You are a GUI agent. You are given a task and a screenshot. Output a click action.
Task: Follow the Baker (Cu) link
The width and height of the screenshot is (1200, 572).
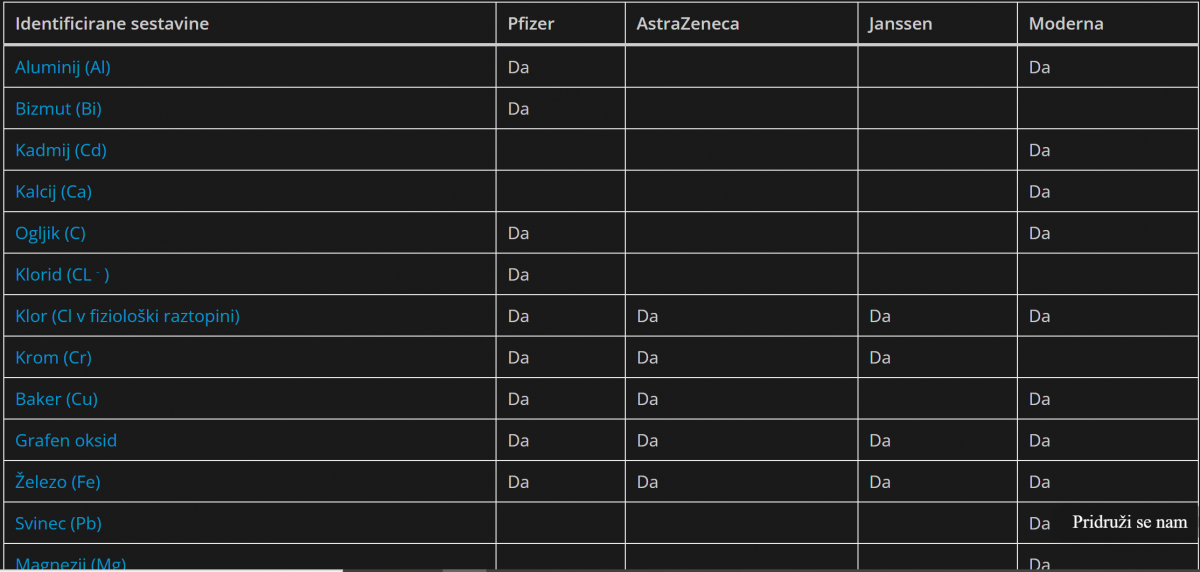tap(56, 399)
